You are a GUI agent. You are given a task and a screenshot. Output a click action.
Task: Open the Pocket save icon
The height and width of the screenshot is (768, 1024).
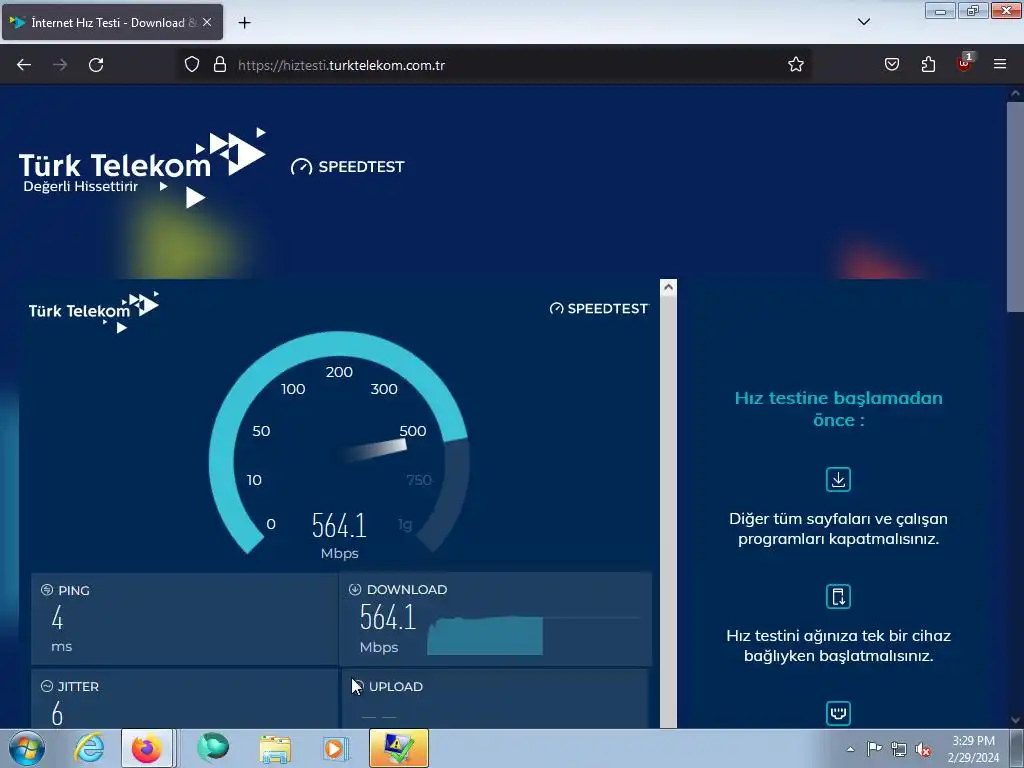(x=892, y=65)
